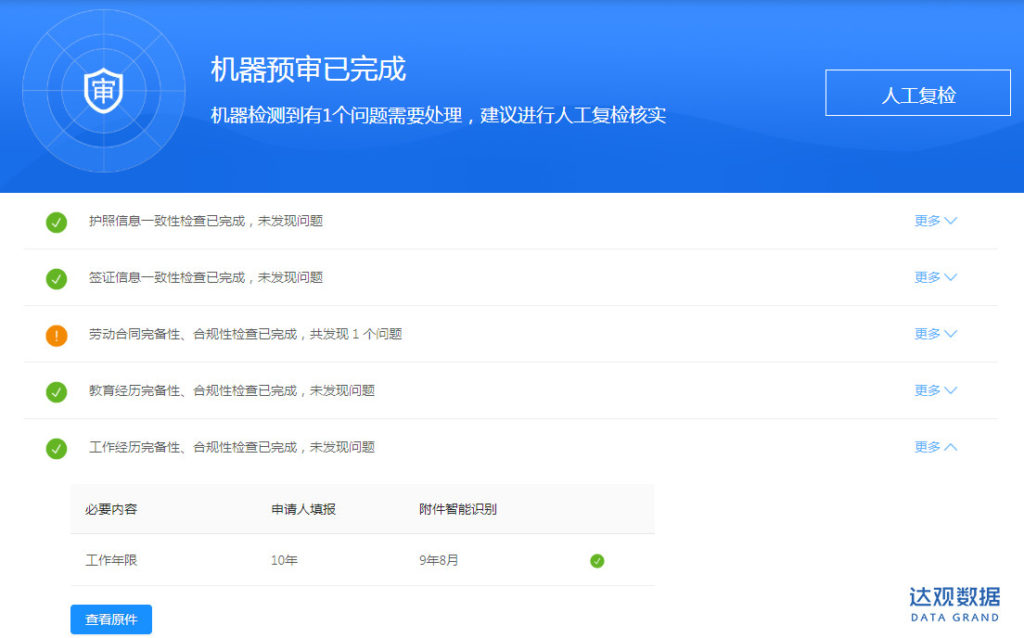Screen dimensions: 1024x638
Task: Click green check icon beside 签证信息 row
Action: pyautogui.click(x=56, y=278)
